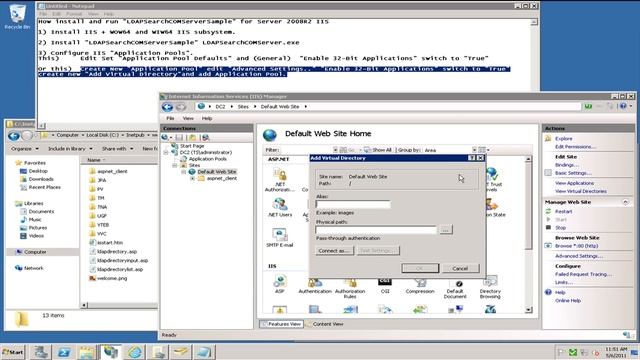Collapse the Sites tree node
Viewport: 640px width, 360px height.
175,165
